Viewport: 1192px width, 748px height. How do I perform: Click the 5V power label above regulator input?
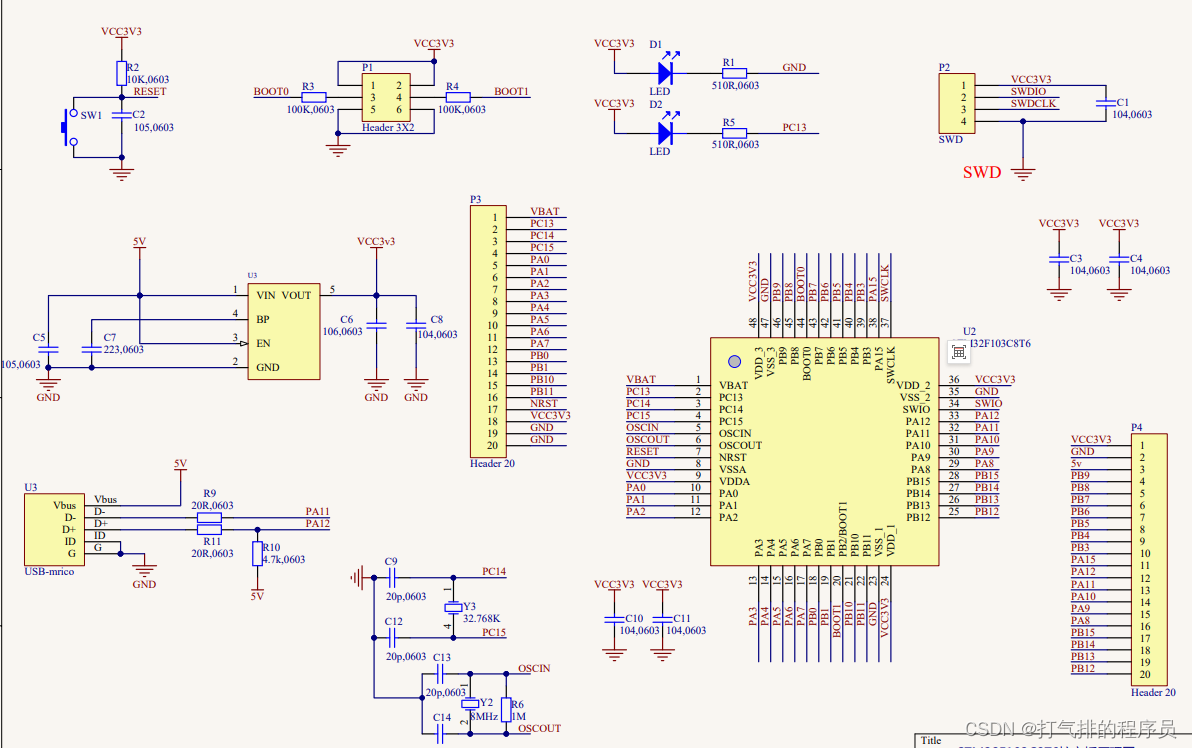[139, 242]
